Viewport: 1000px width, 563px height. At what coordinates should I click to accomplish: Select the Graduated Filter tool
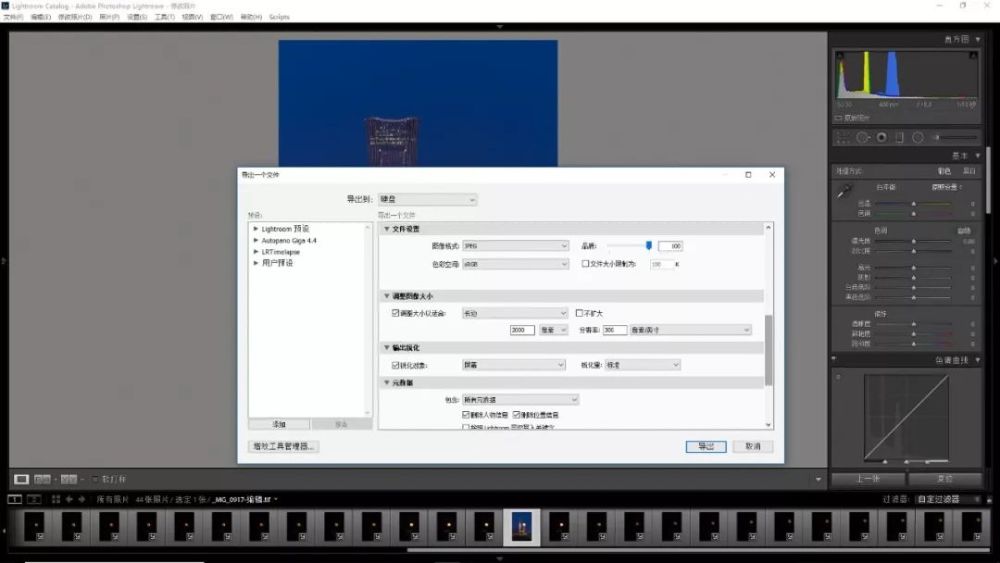(899, 138)
